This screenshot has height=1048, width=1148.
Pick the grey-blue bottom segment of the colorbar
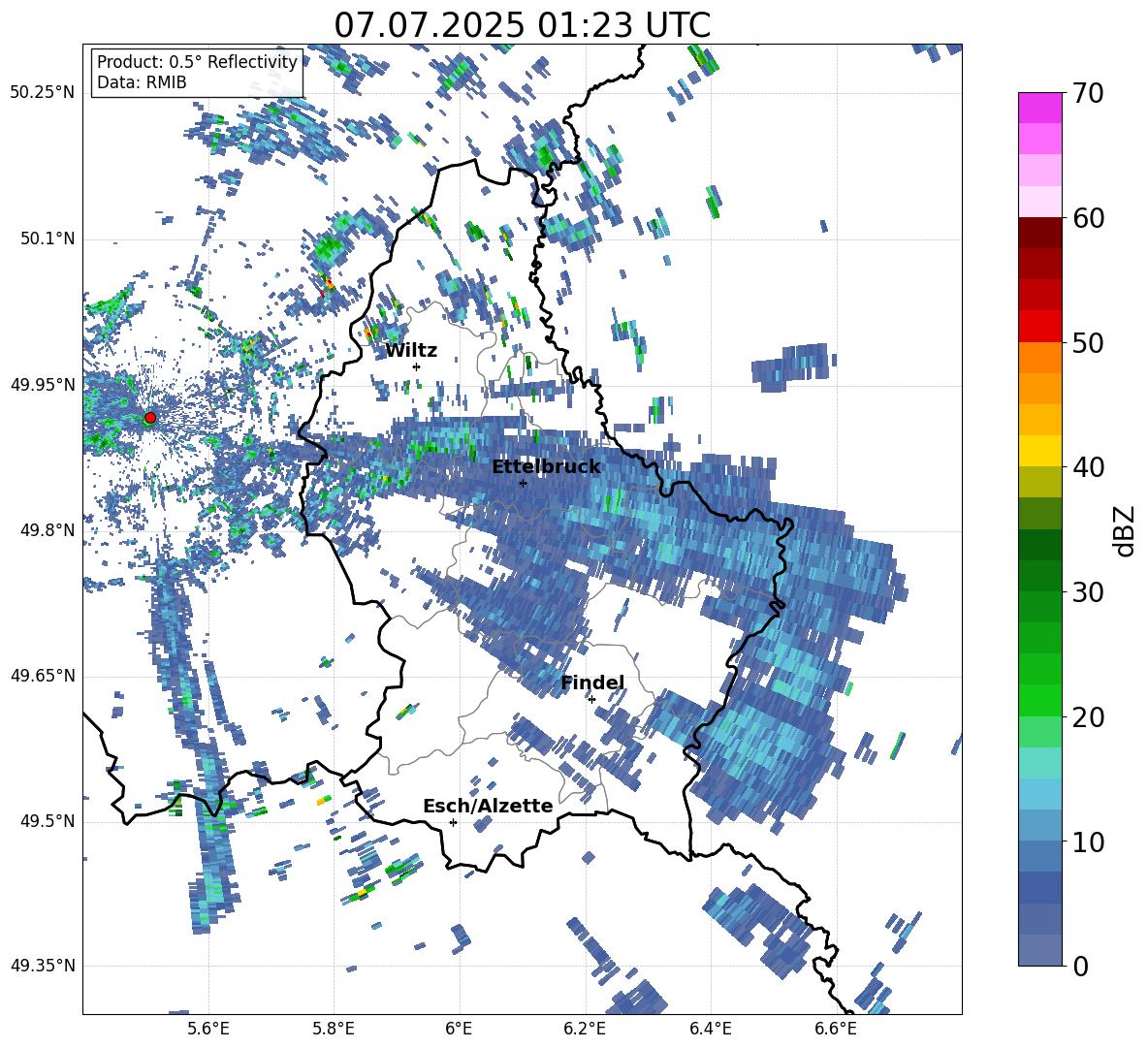[x=1039, y=950]
